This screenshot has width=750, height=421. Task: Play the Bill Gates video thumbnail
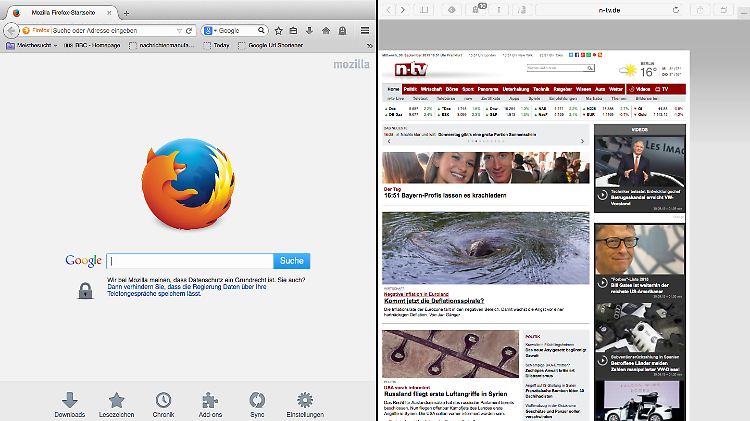coord(640,249)
